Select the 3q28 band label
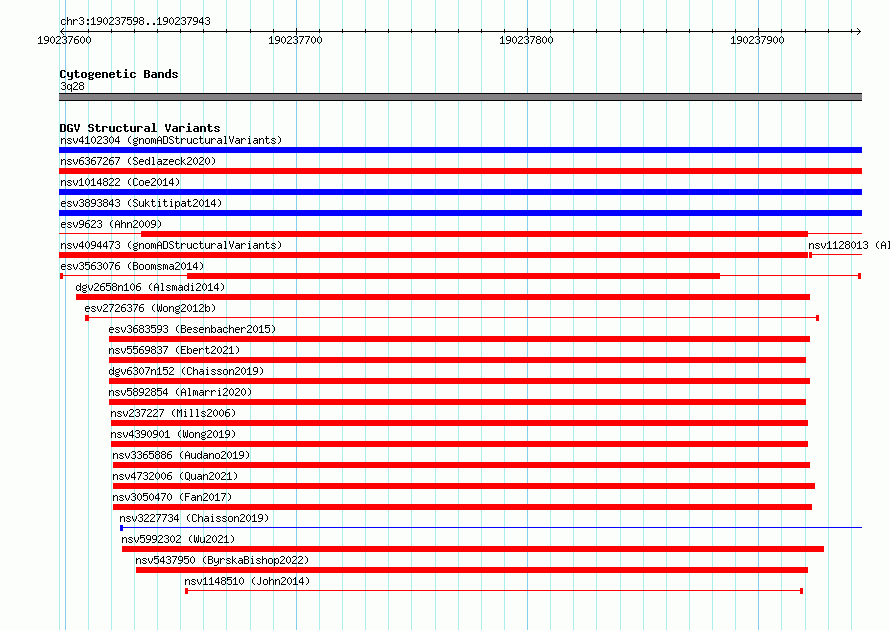The image size is (890, 630). [x=72, y=86]
